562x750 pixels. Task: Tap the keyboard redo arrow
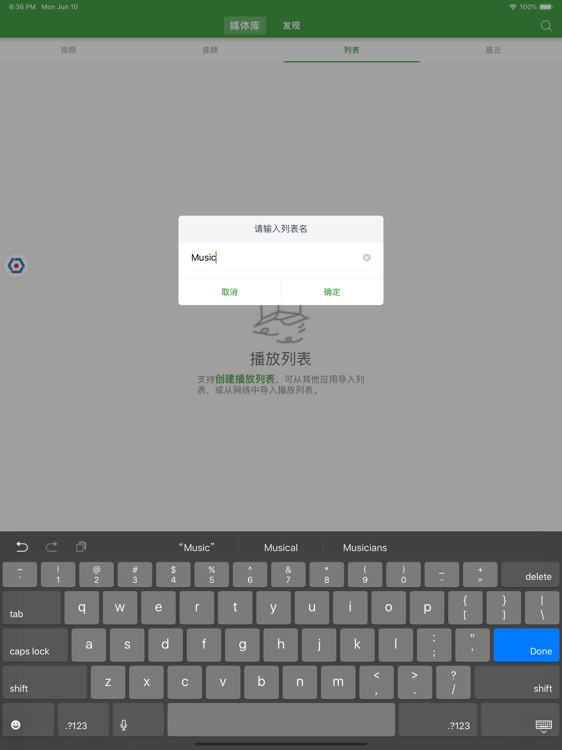click(51, 547)
